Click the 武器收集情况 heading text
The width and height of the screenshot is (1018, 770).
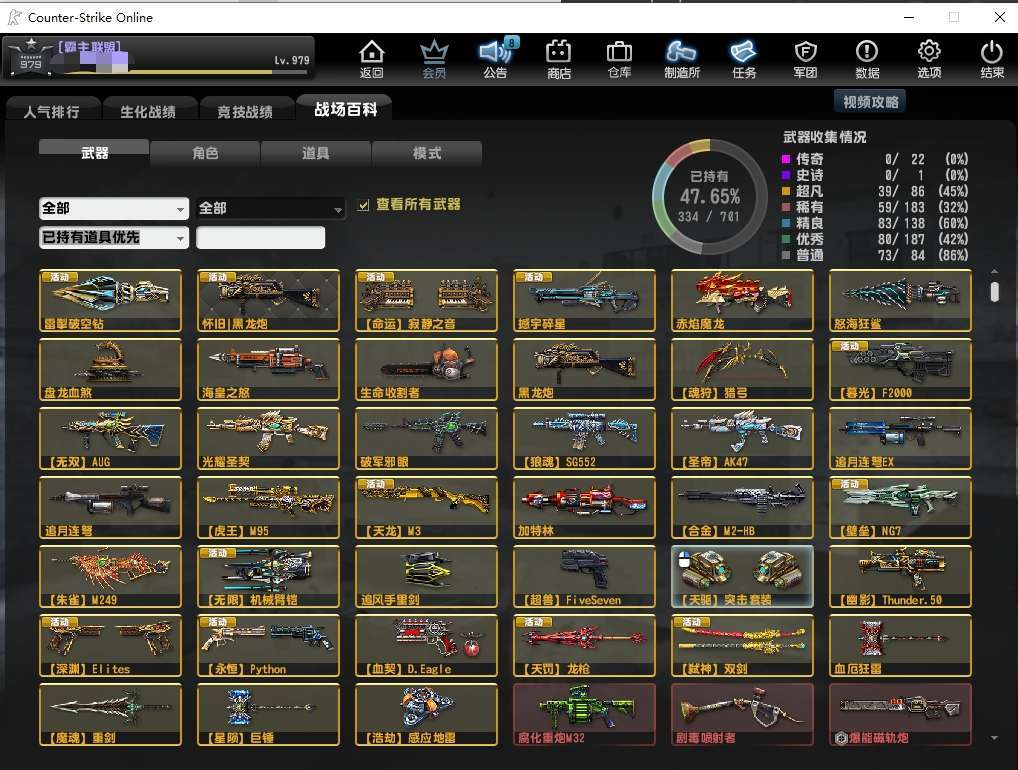pos(825,137)
